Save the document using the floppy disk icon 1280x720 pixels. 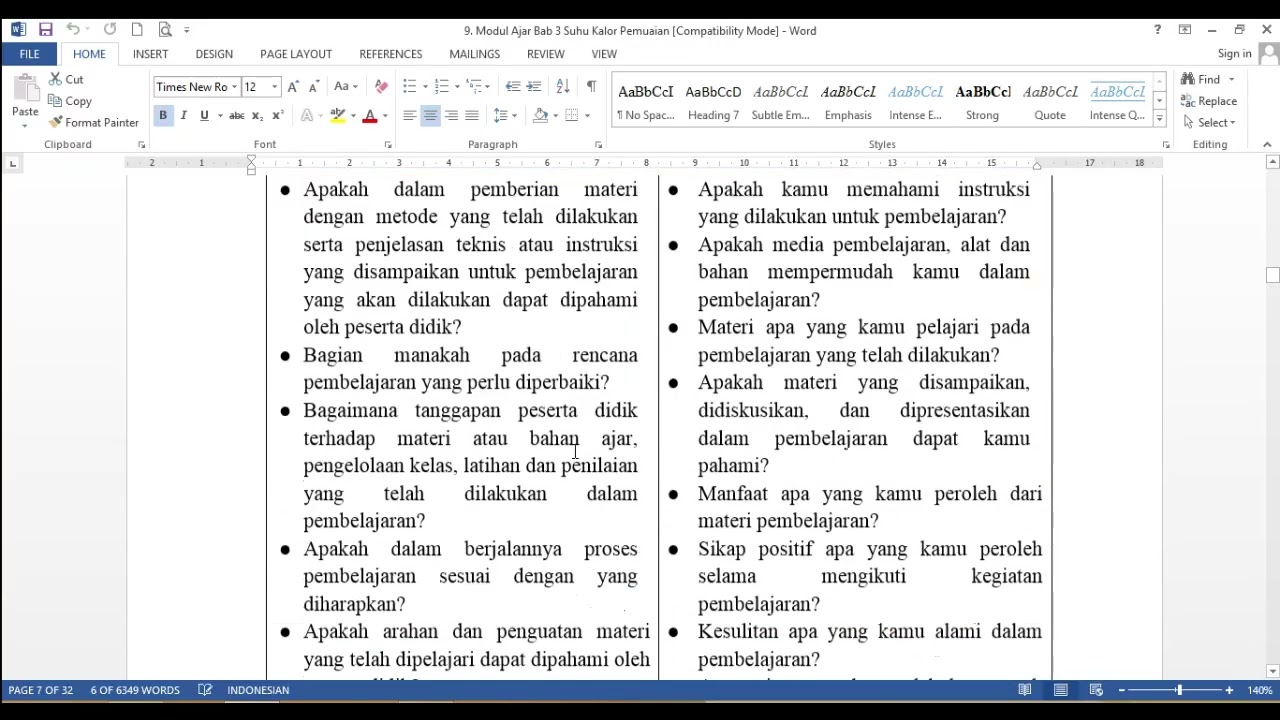click(46, 30)
